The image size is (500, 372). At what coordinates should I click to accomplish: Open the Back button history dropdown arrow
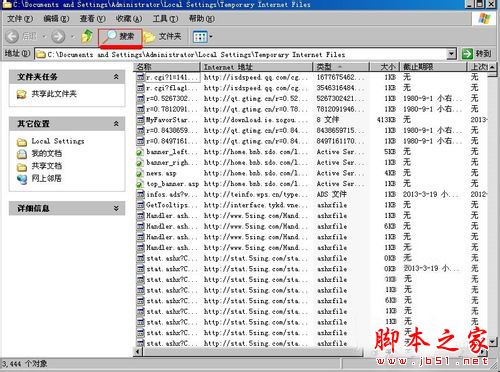coord(44,36)
